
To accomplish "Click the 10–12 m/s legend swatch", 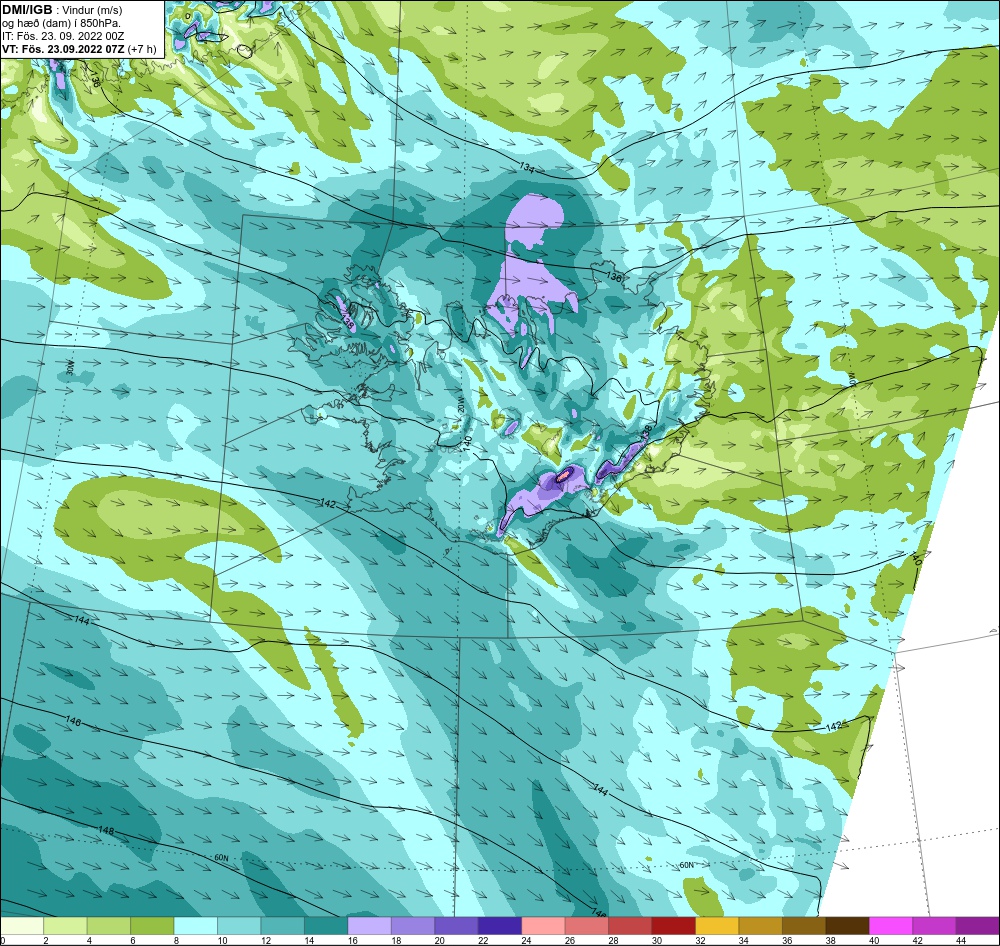I will [x=239, y=926].
